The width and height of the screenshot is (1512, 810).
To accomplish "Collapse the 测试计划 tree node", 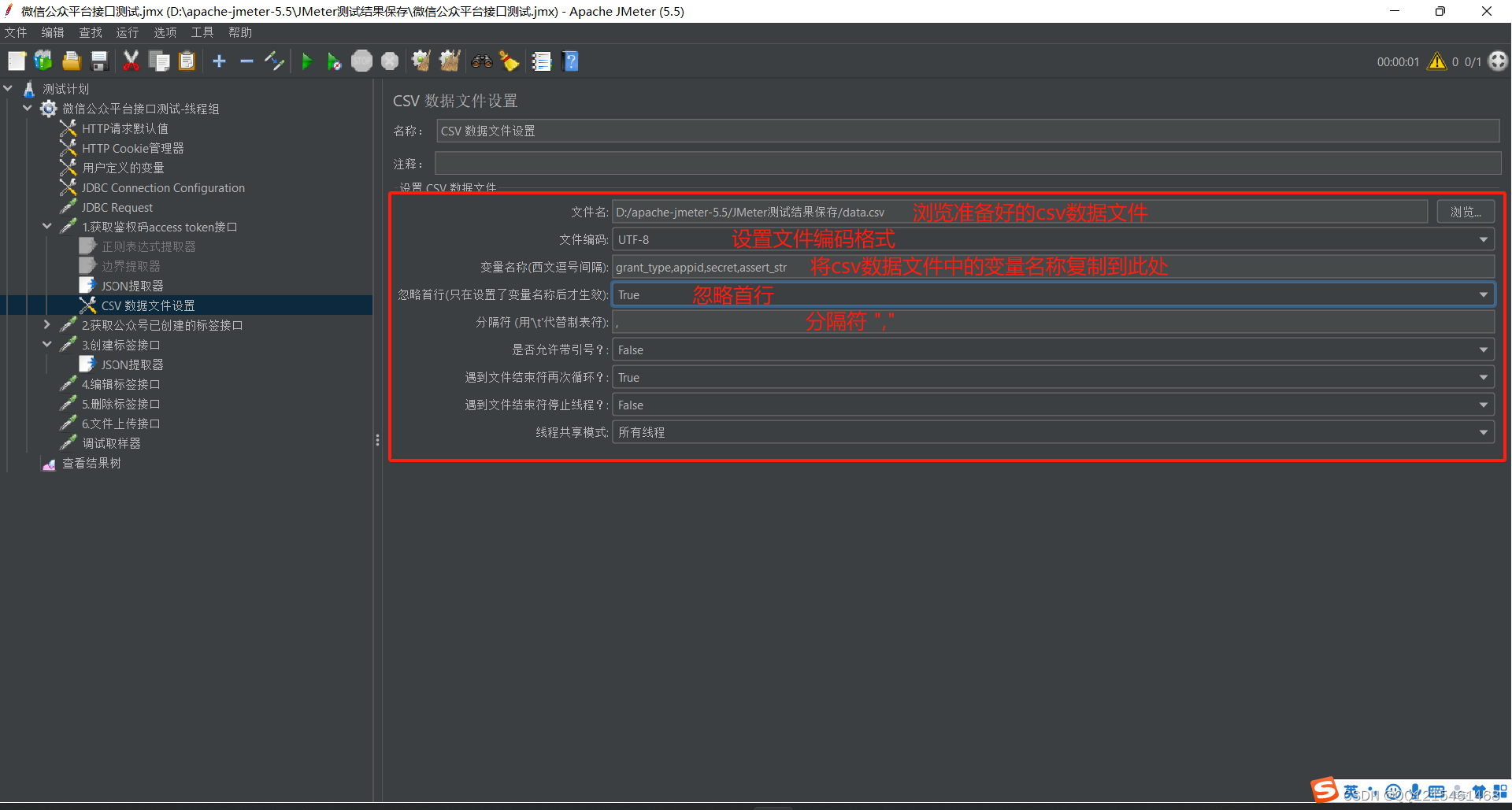I will 9,89.
